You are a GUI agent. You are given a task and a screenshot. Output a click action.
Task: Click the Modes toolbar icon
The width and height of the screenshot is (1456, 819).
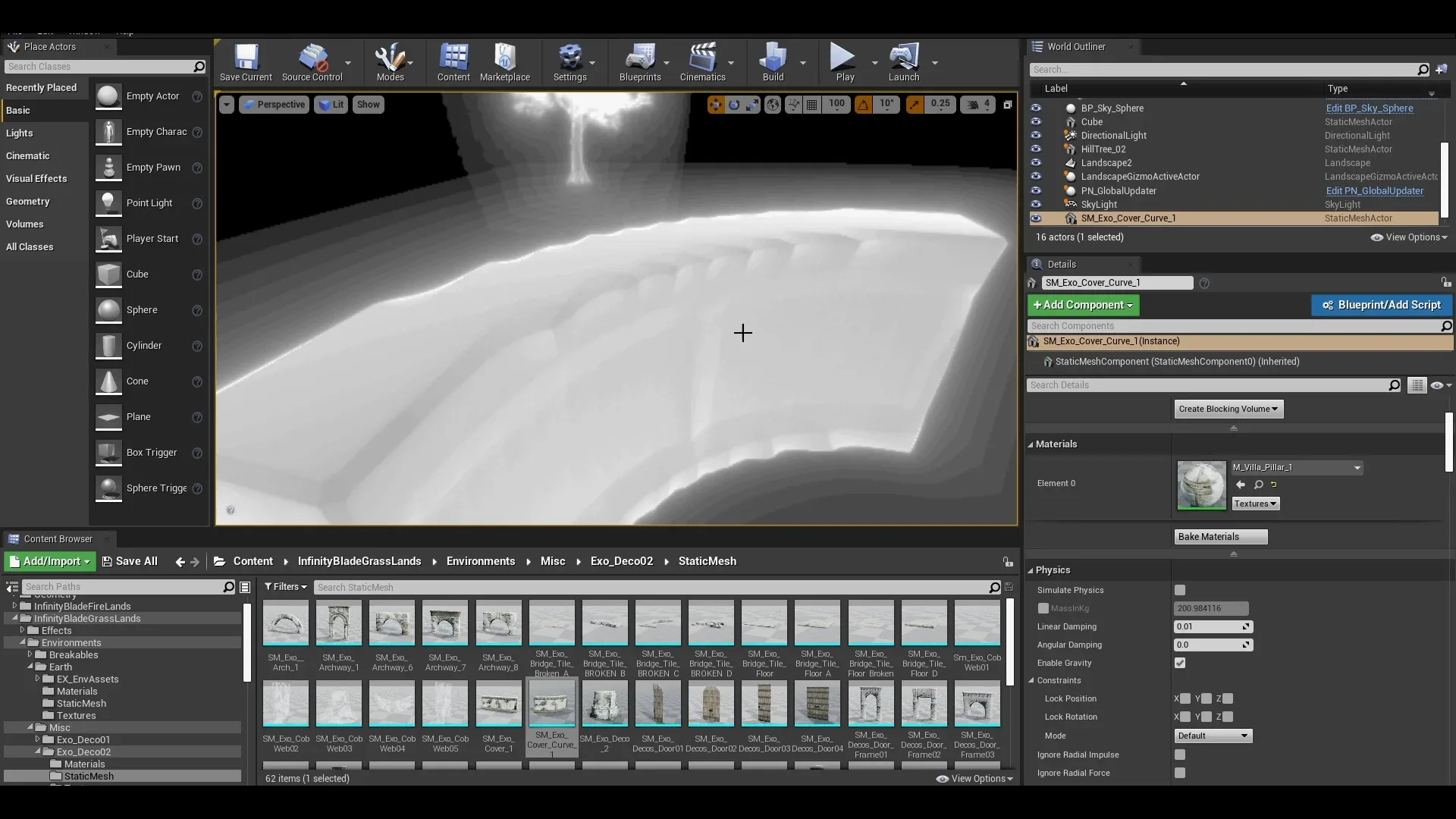[x=390, y=62]
